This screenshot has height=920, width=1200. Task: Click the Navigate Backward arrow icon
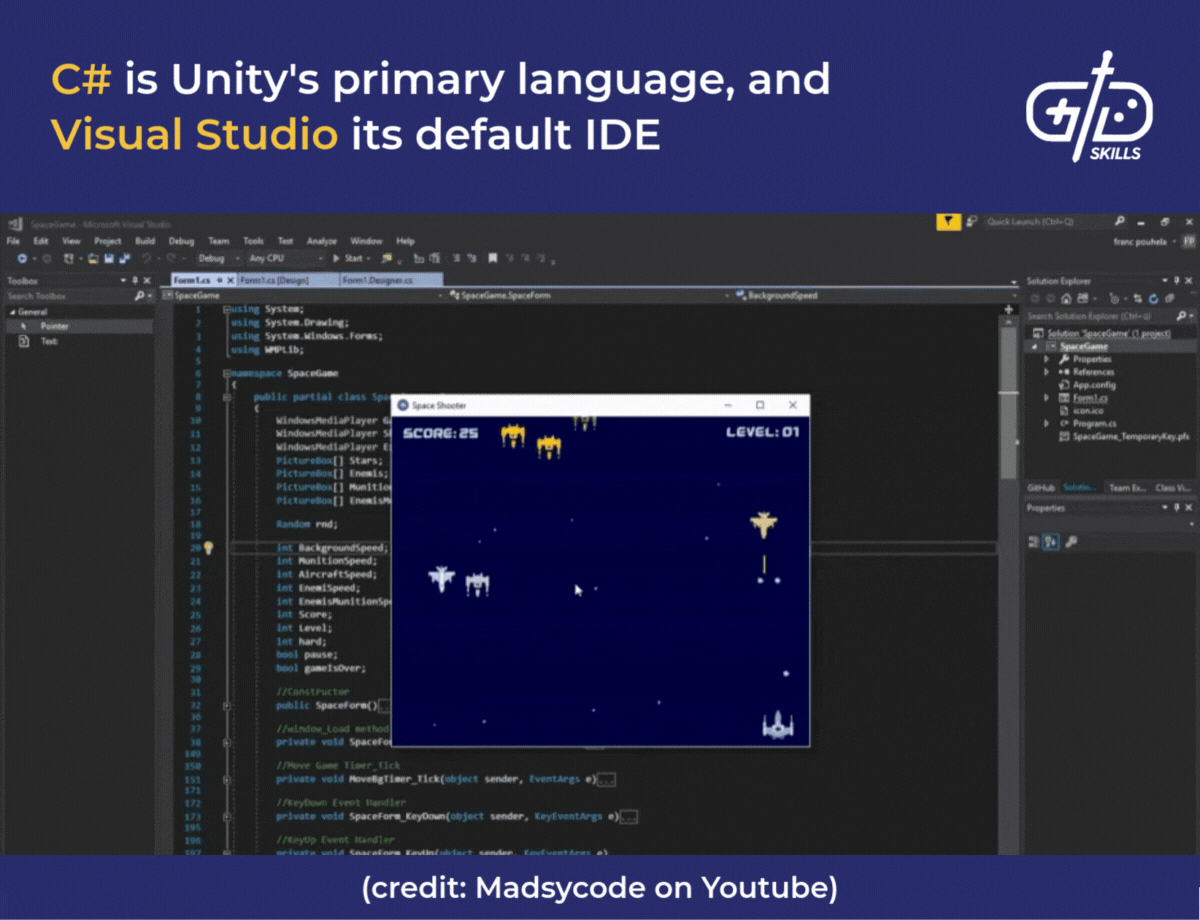pos(21,258)
